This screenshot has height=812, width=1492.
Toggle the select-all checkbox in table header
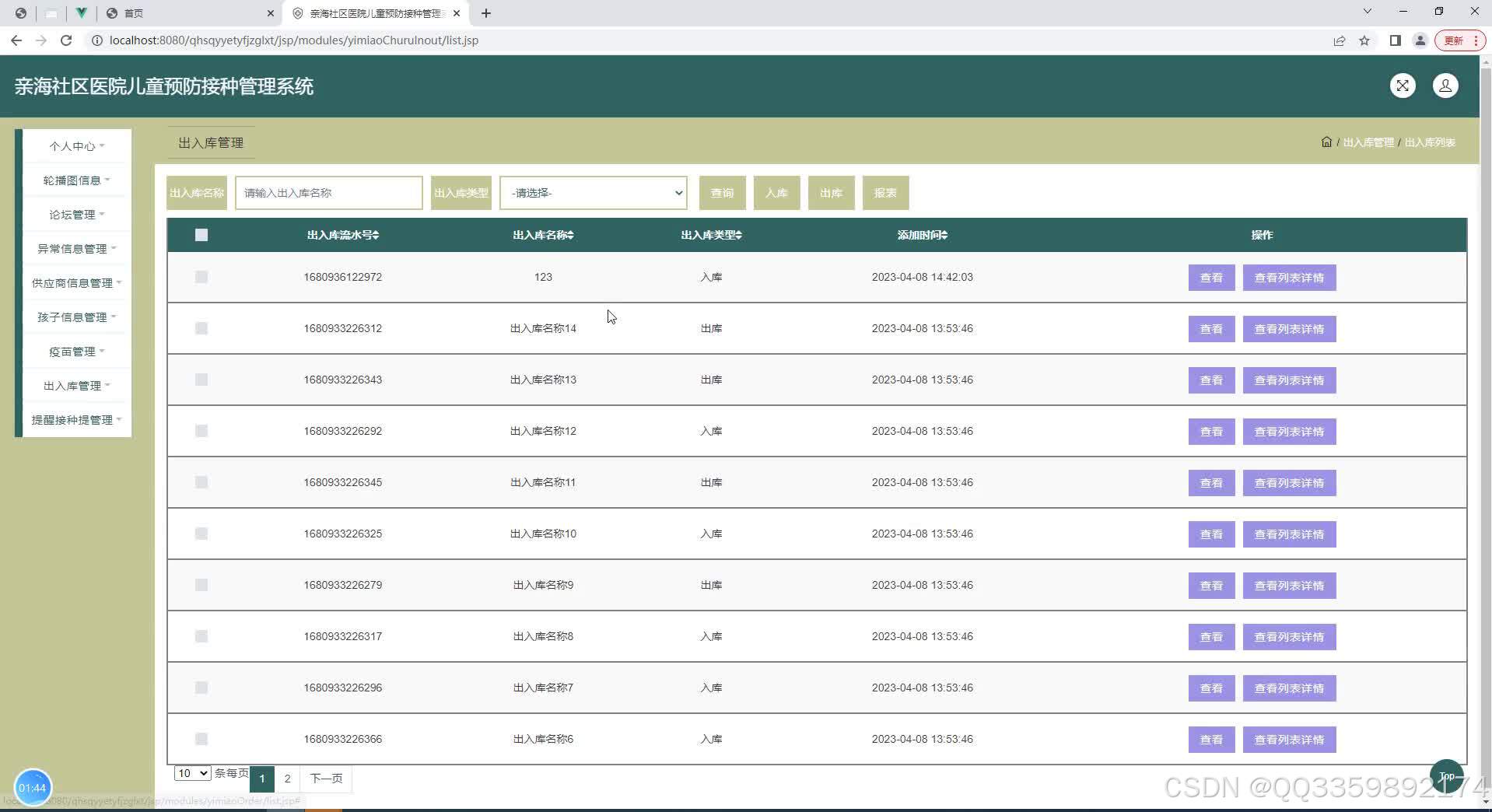[x=201, y=235]
